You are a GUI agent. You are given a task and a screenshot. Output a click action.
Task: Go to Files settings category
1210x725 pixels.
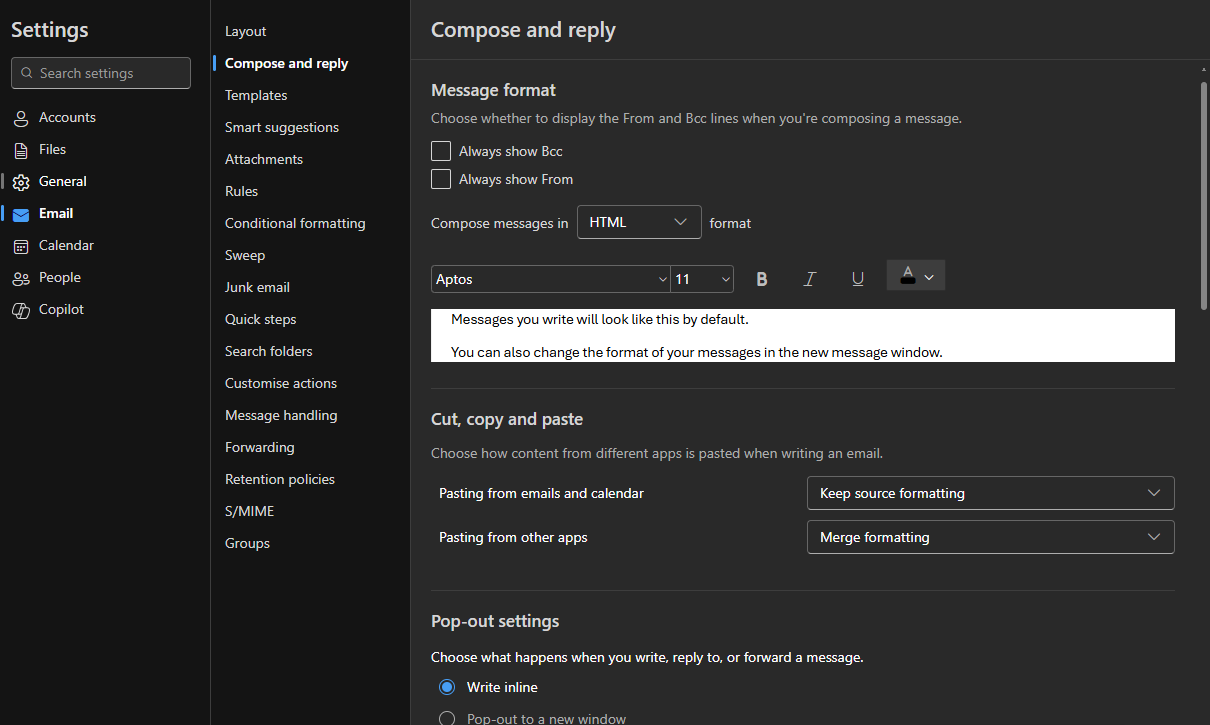[52, 149]
